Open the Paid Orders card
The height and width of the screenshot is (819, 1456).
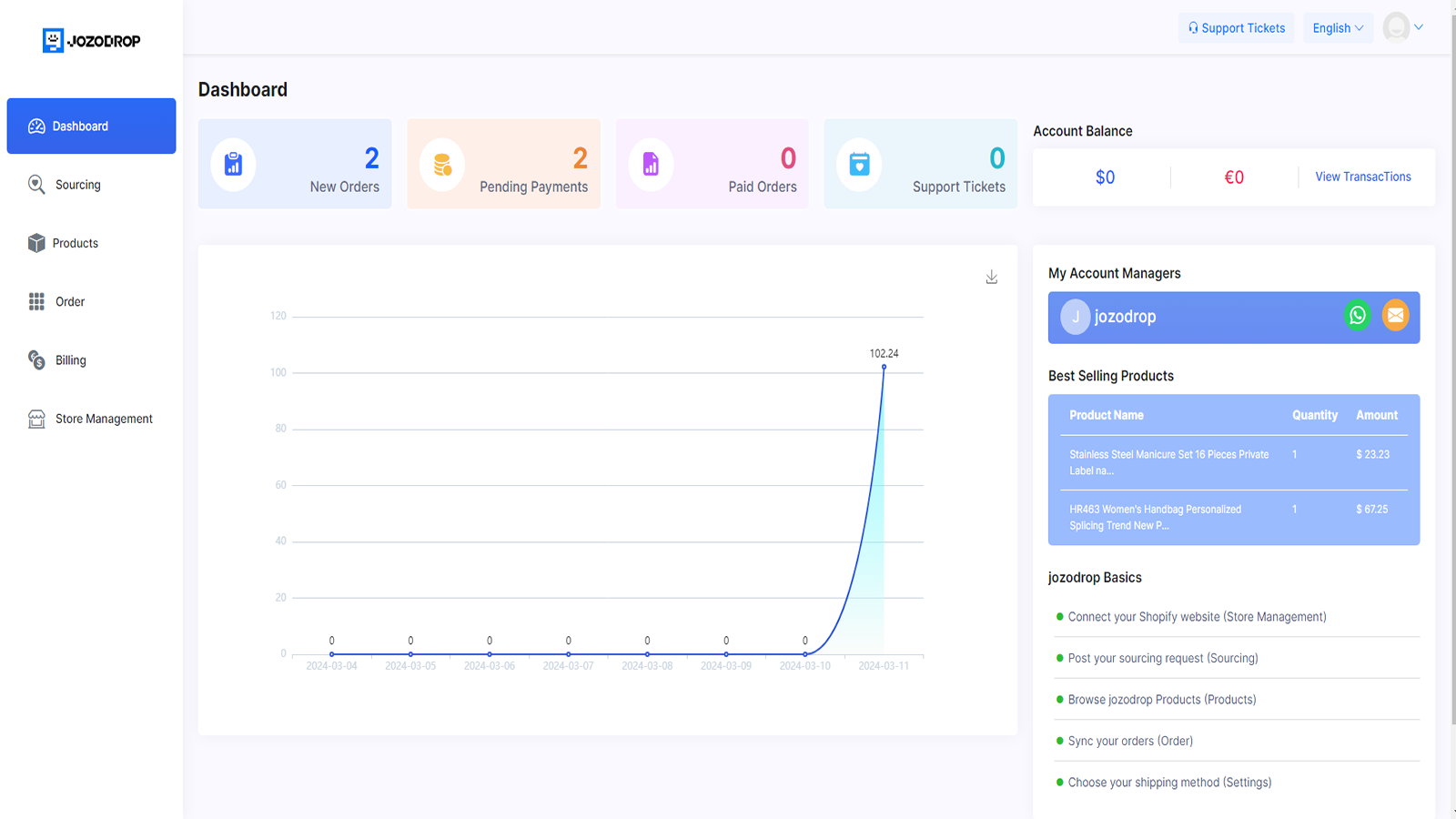click(x=713, y=164)
